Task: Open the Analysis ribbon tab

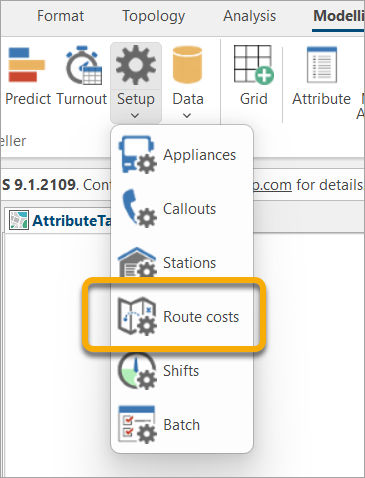Action: click(x=250, y=16)
